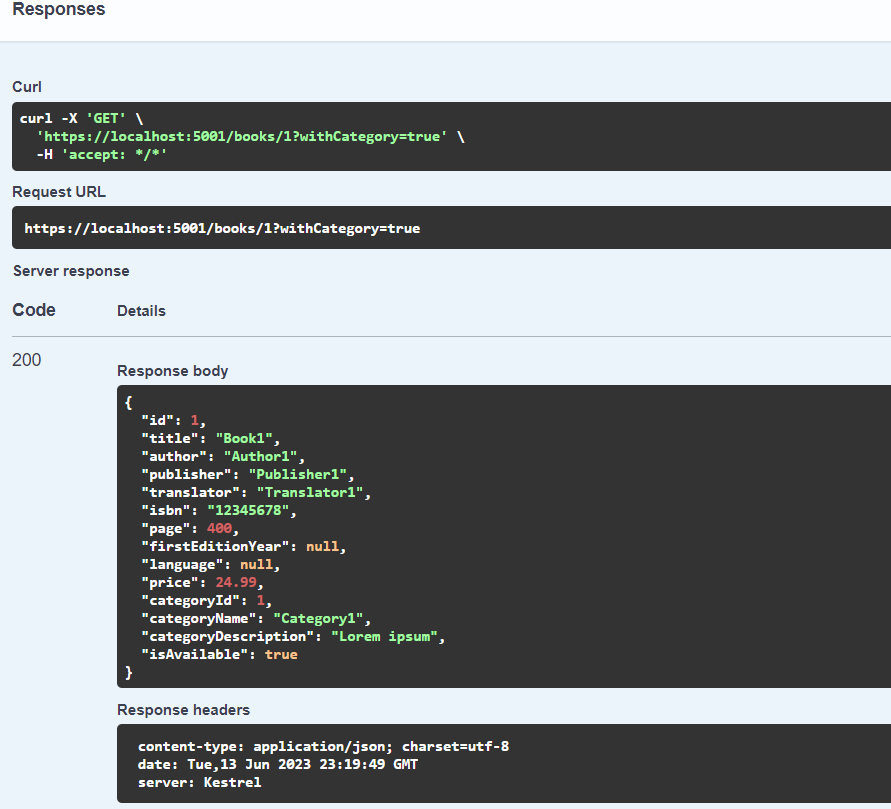891x809 pixels.
Task: Select the Request URL value https://localhost:5001/books/1
Action: (x=222, y=228)
